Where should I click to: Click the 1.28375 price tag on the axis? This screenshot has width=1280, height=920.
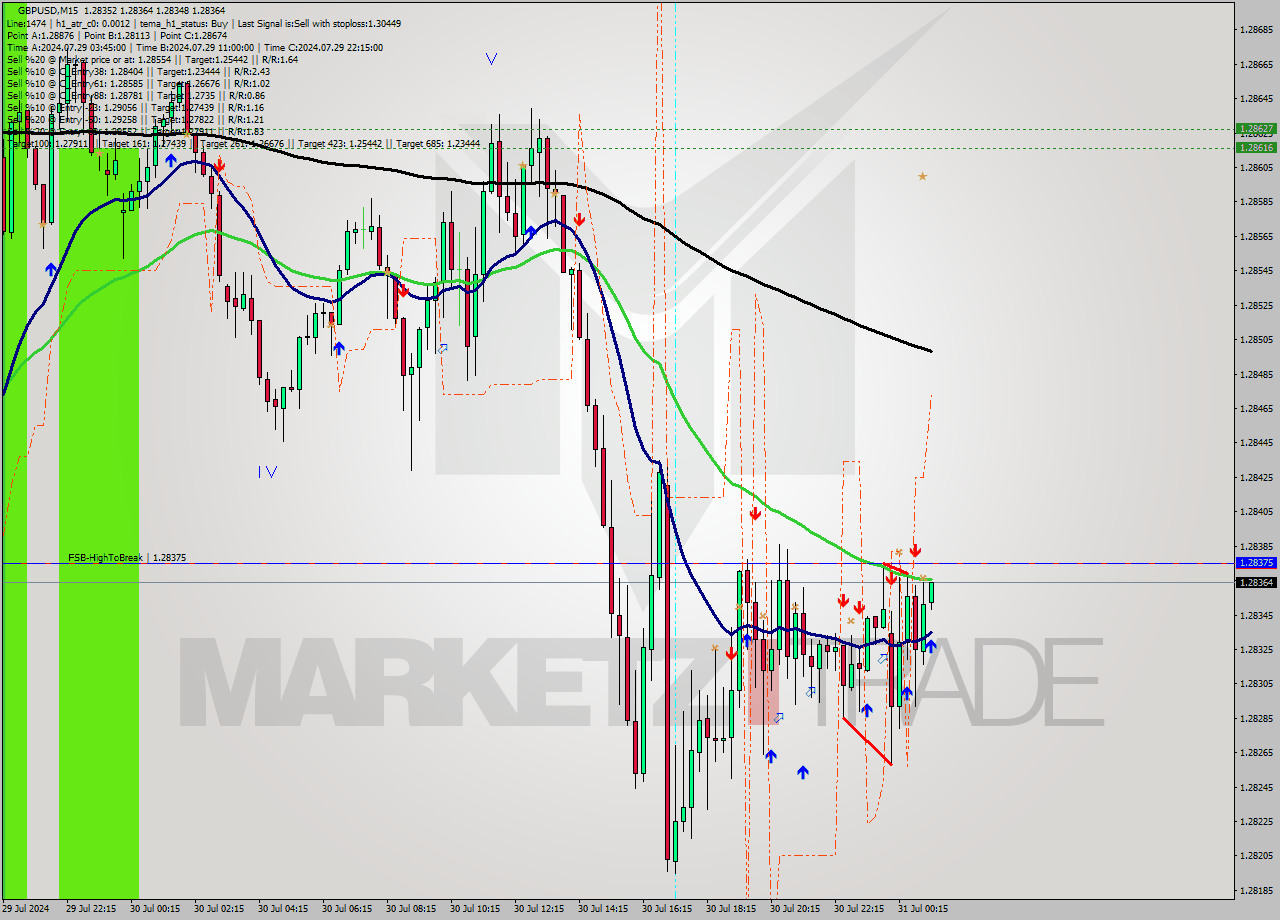pyautogui.click(x=1256, y=563)
